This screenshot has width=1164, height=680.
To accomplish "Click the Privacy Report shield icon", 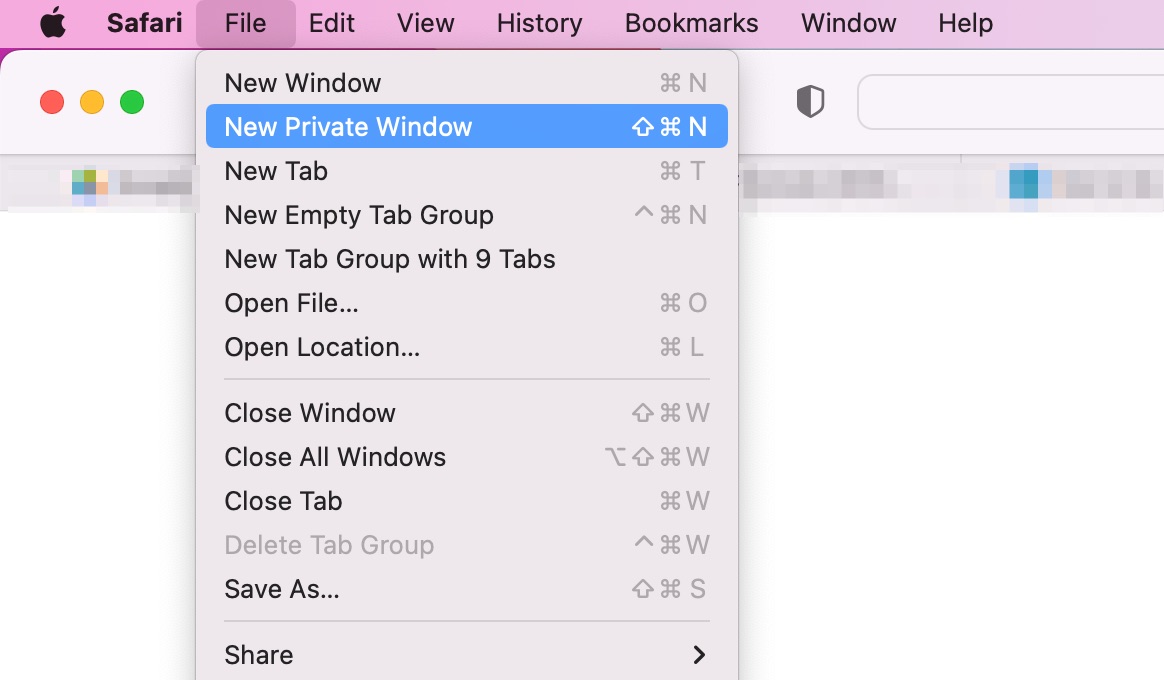I will (810, 102).
